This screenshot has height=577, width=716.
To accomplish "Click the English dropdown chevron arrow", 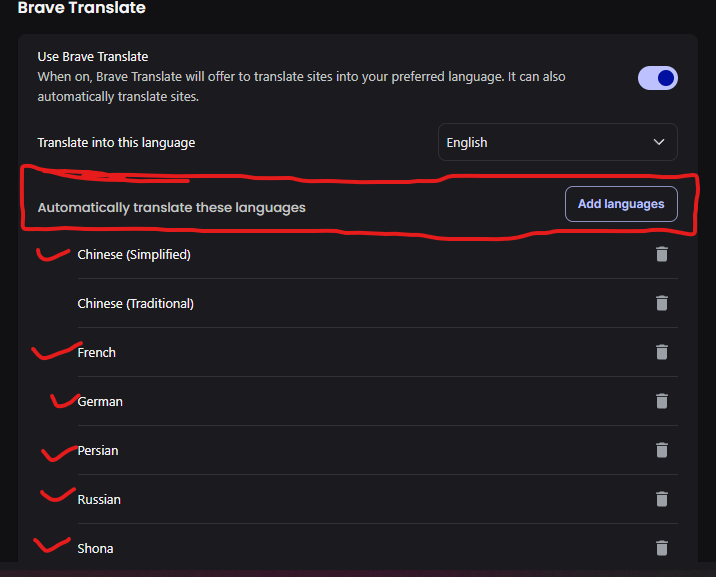I will coord(658,142).
